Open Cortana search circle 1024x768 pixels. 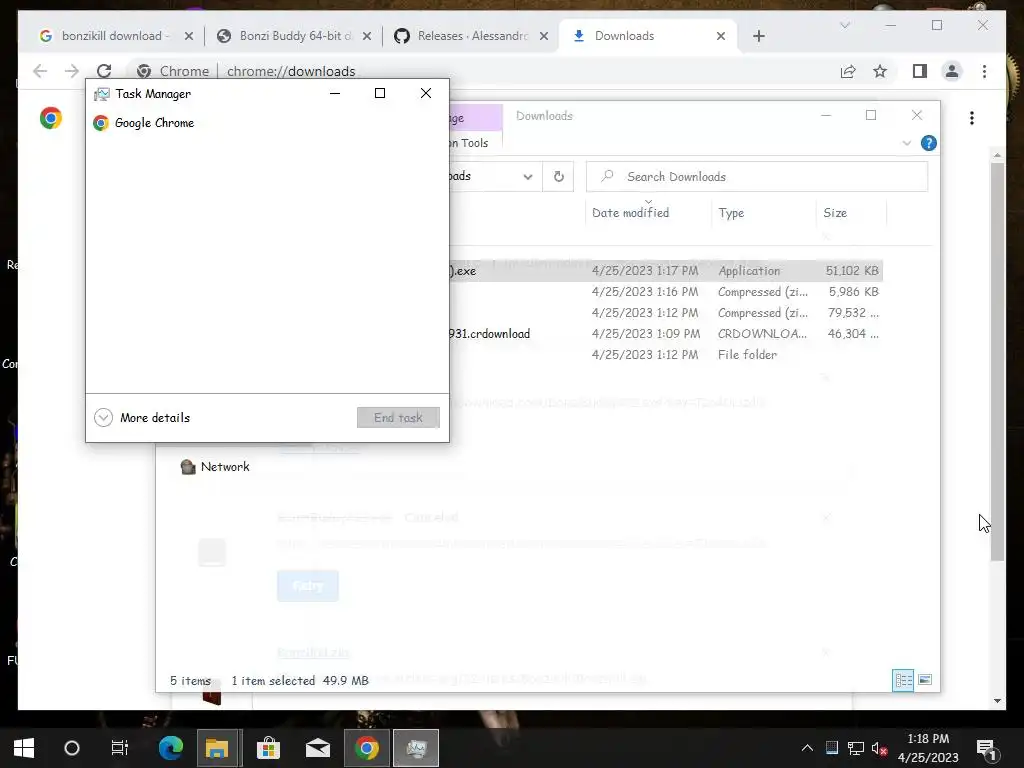tap(72, 748)
